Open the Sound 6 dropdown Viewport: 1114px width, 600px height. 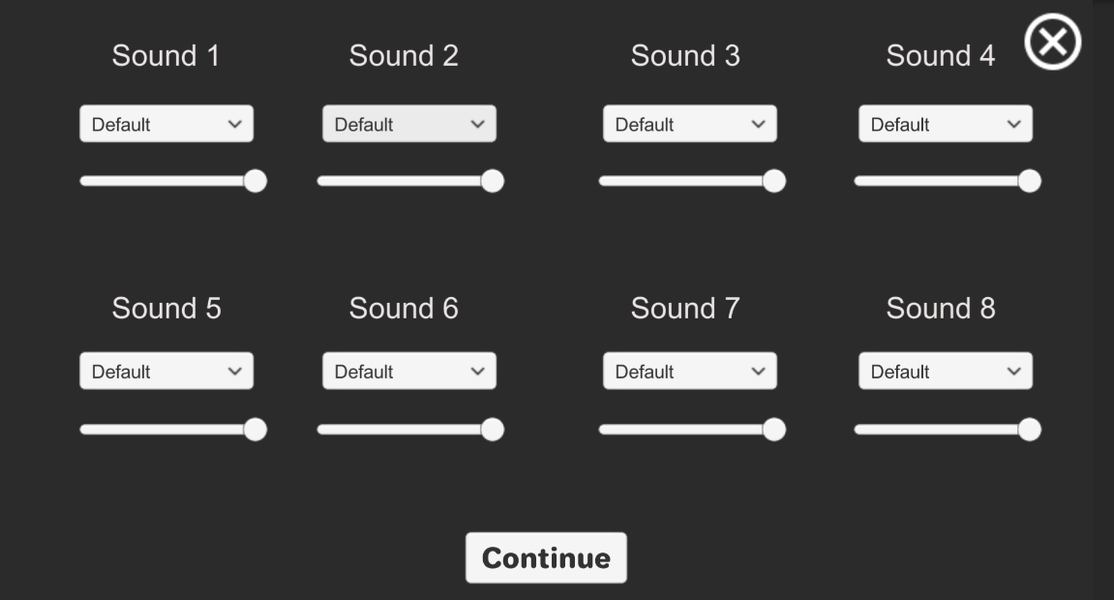[x=408, y=370]
